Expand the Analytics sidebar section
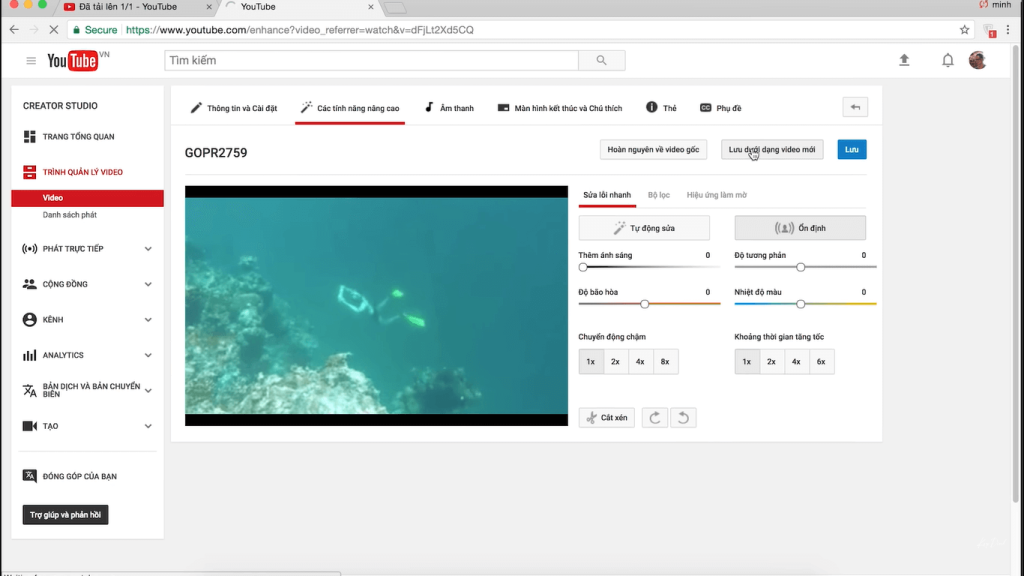The width and height of the screenshot is (1024, 576). click(x=148, y=355)
